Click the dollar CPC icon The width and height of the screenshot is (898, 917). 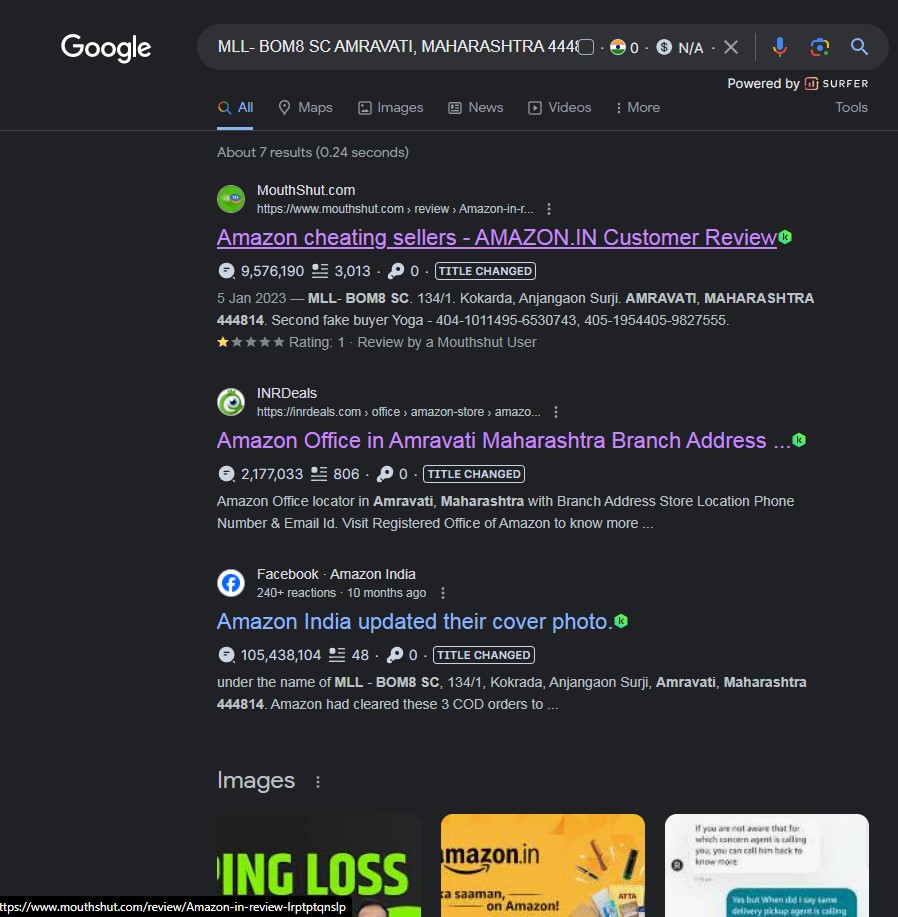point(664,47)
